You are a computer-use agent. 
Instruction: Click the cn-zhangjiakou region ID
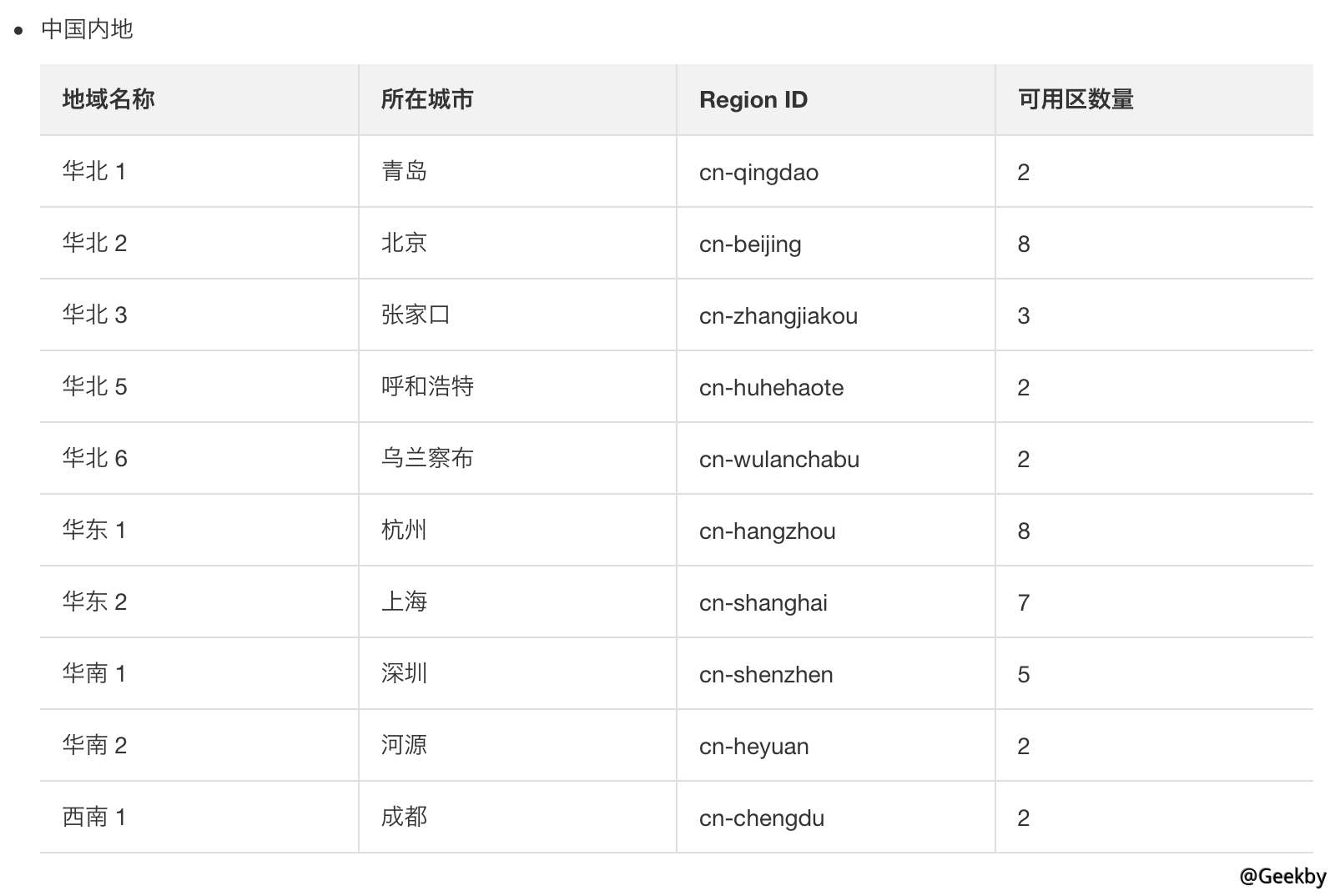pos(778,316)
